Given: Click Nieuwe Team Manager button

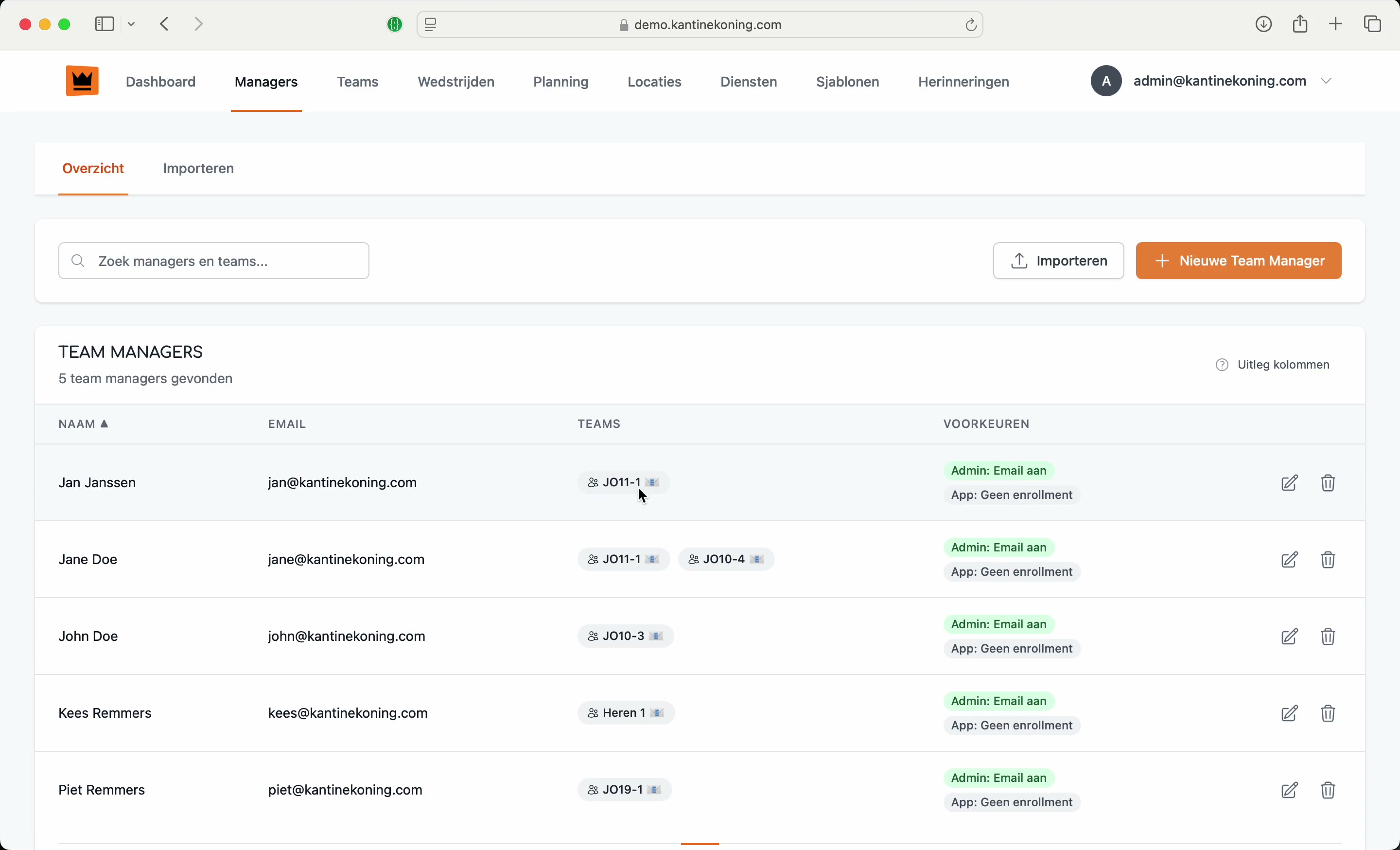Looking at the screenshot, I should point(1239,261).
